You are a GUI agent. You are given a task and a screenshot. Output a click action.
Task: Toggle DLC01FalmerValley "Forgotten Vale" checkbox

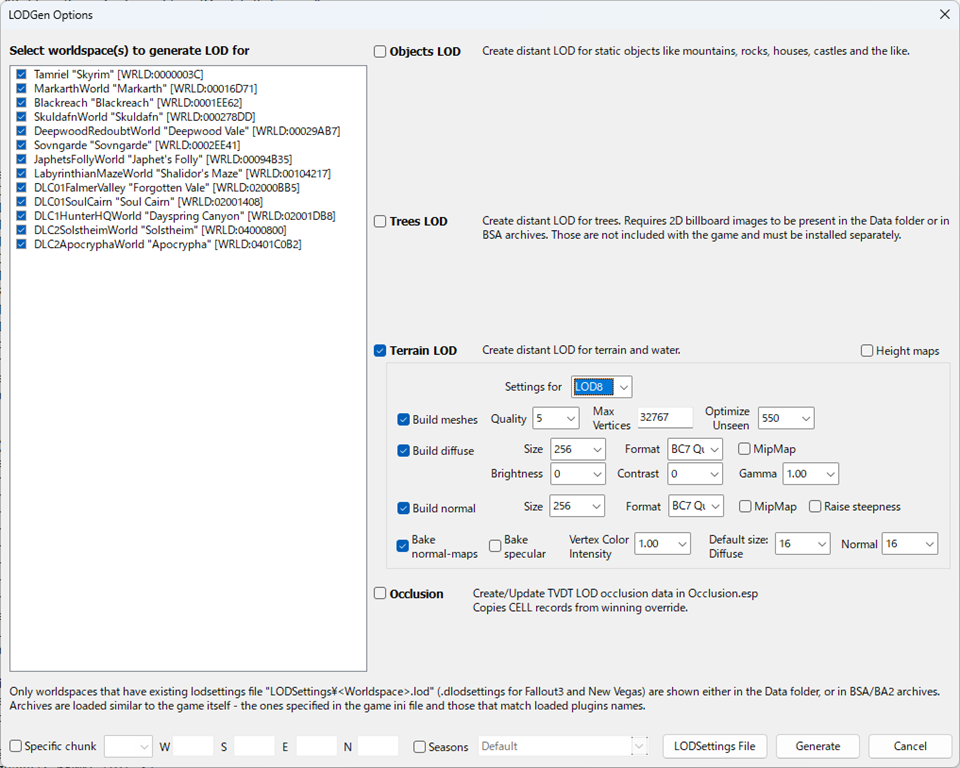tap(21, 187)
